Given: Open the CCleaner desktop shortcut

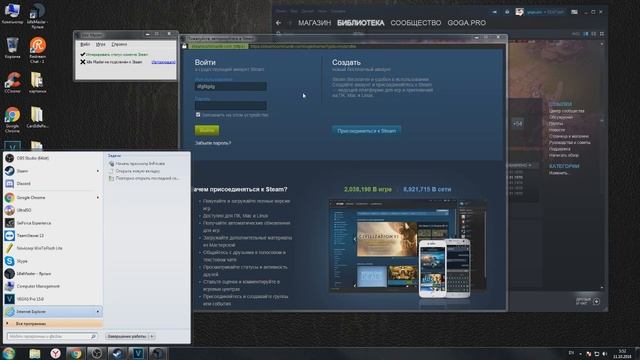Looking at the screenshot, I should pyautogui.click(x=12, y=82).
